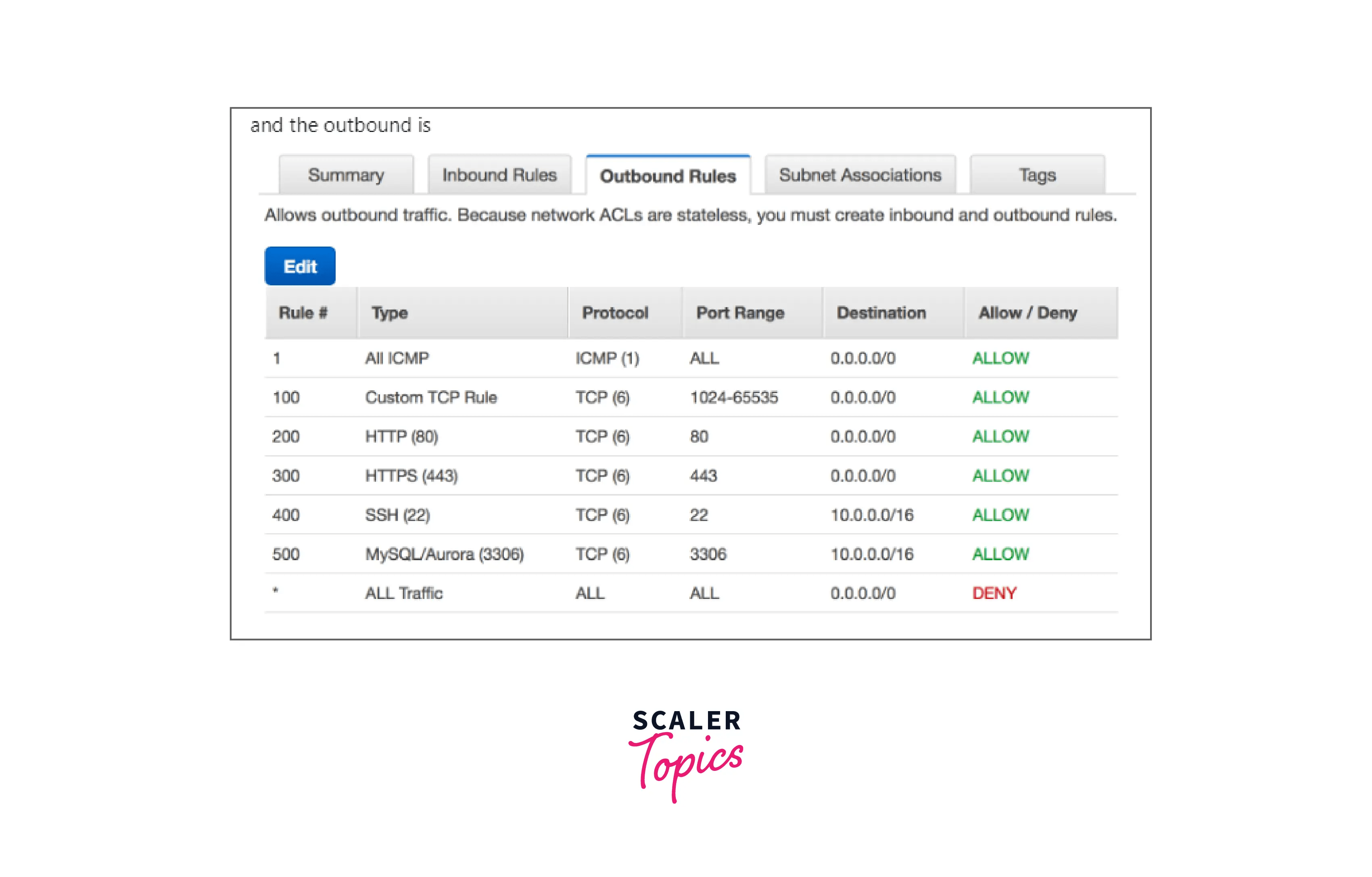The width and height of the screenshot is (1372, 877).
Task: Select the HTTPS (443) rule row
Action: [411, 475]
